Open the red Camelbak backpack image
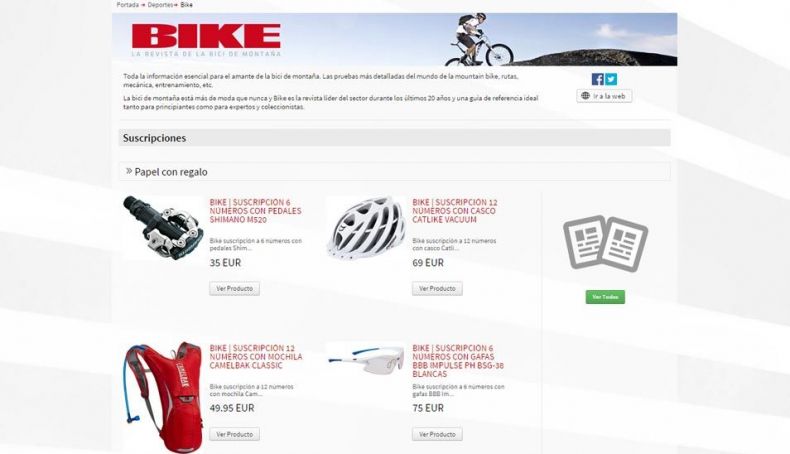 pos(163,397)
